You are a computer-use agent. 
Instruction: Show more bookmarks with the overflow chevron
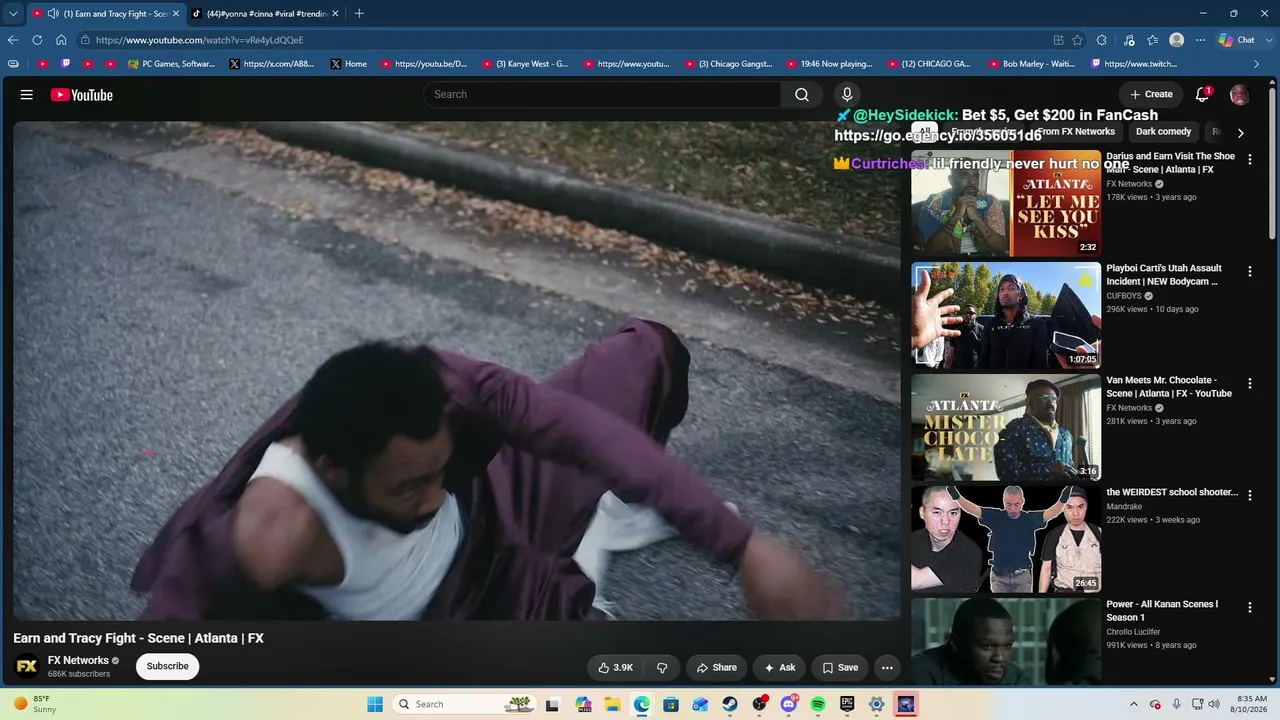1257,64
